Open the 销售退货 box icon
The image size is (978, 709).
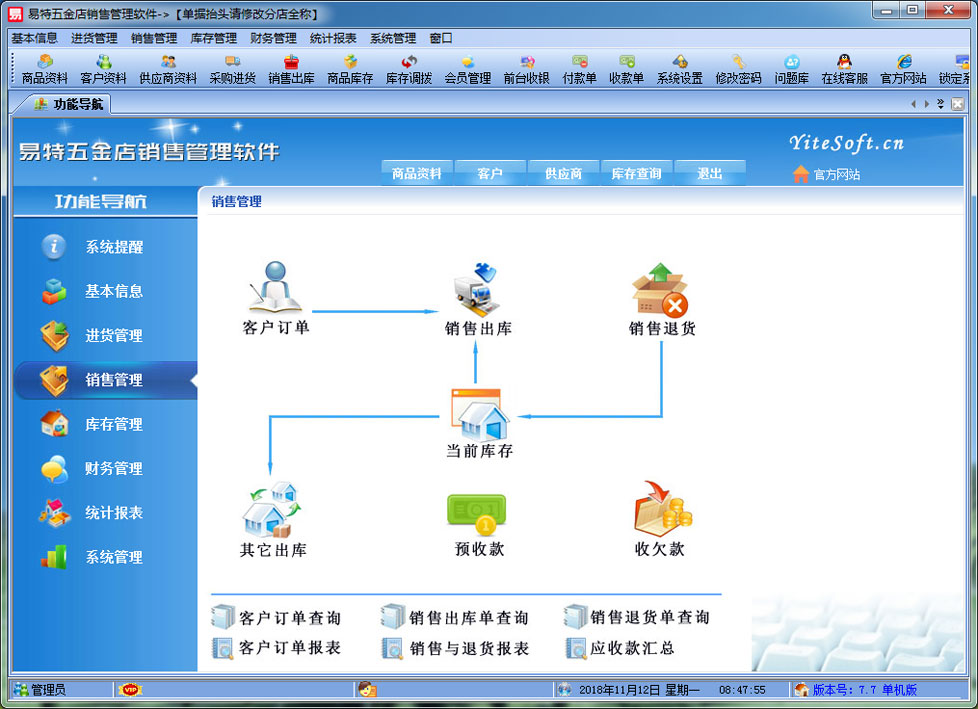click(x=660, y=289)
